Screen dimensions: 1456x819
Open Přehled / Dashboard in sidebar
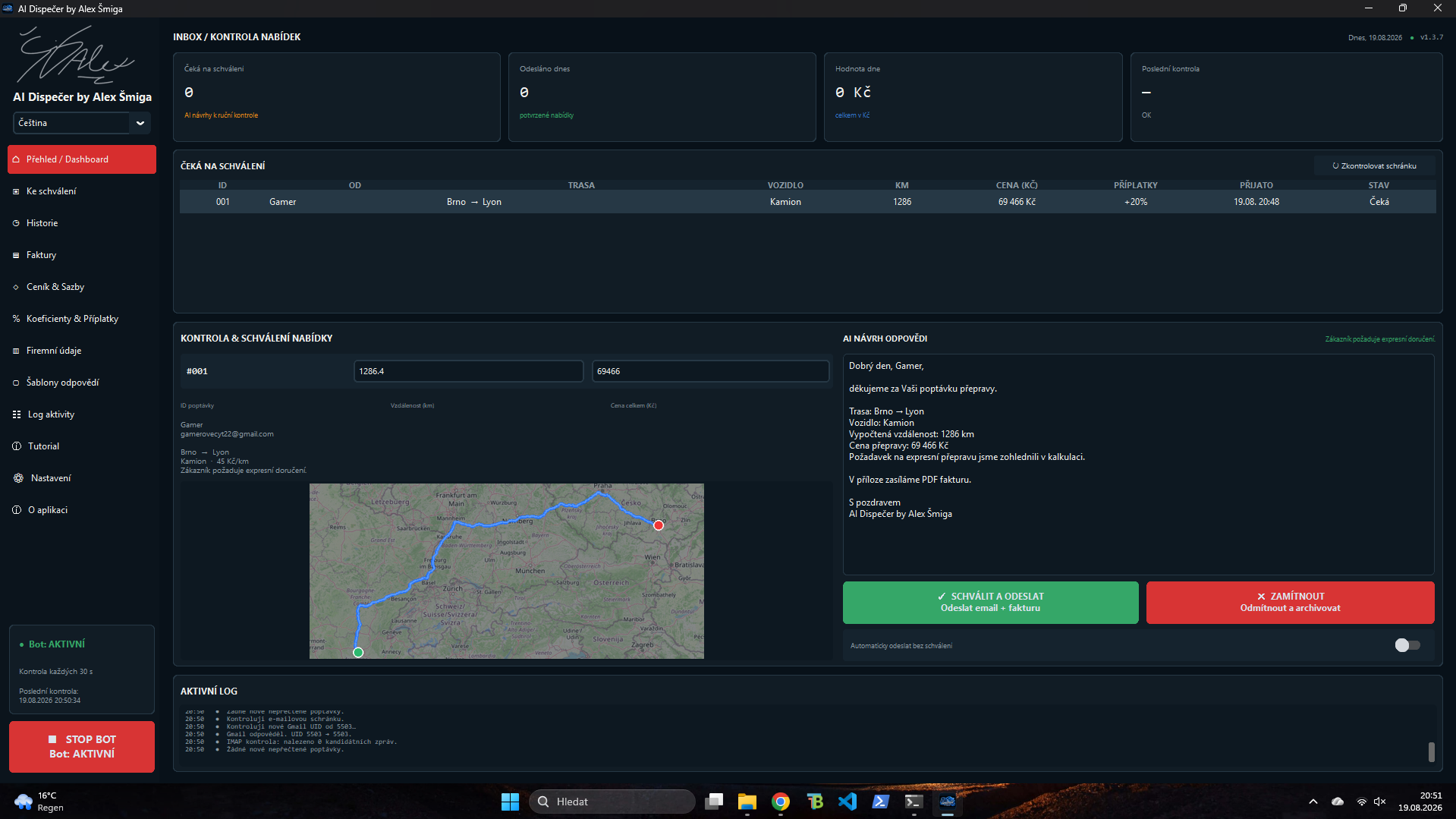pos(82,159)
